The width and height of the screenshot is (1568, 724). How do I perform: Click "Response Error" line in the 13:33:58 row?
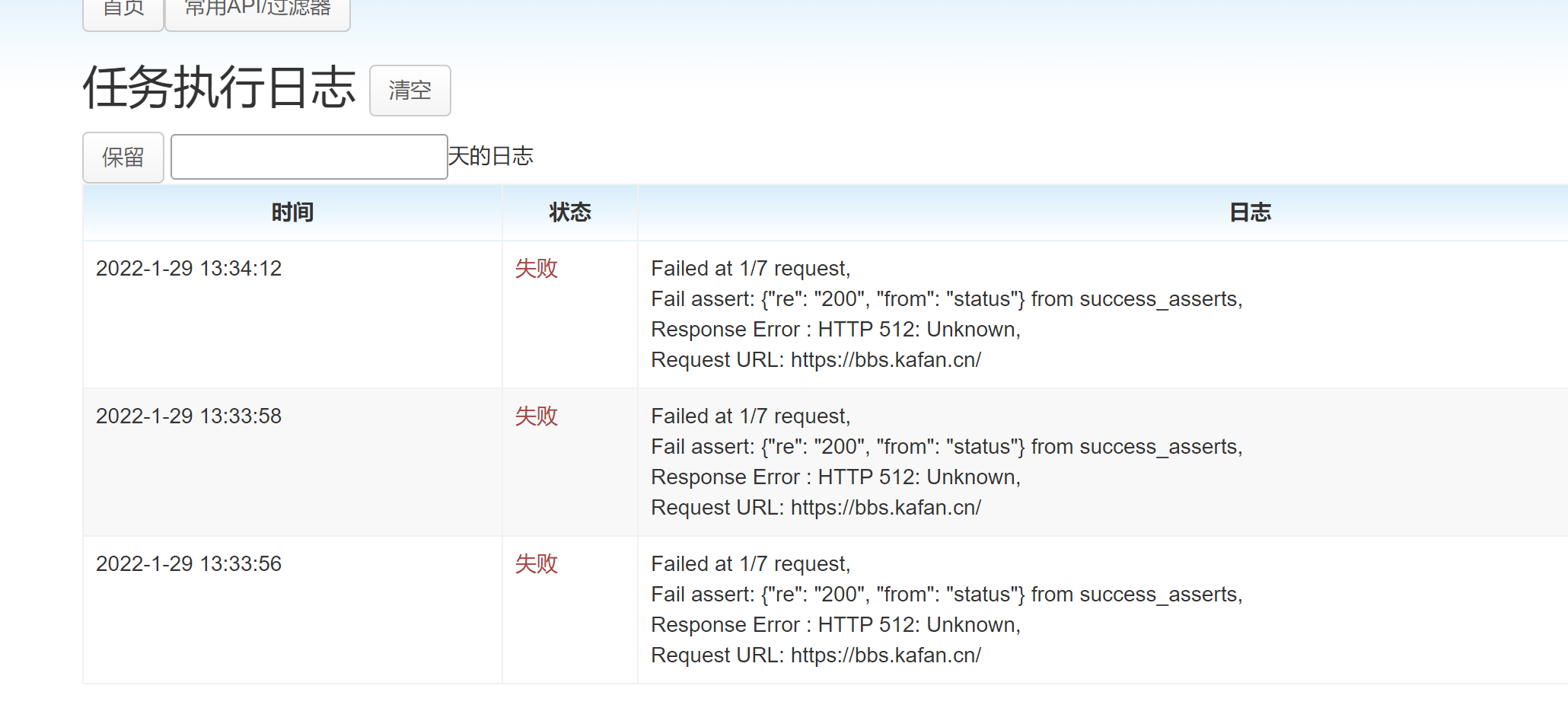point(836,477)
